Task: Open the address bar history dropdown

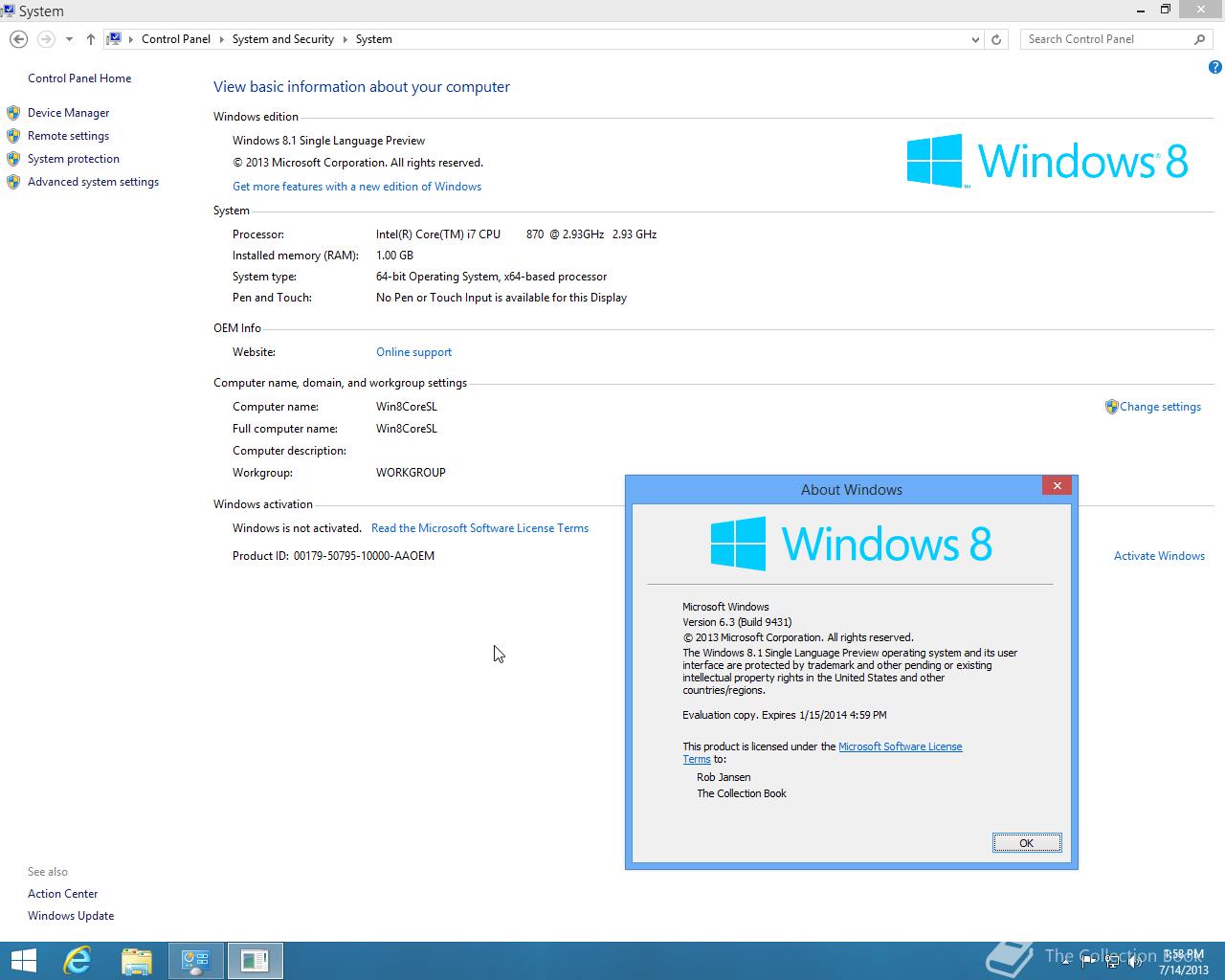Action: (975, 39)
